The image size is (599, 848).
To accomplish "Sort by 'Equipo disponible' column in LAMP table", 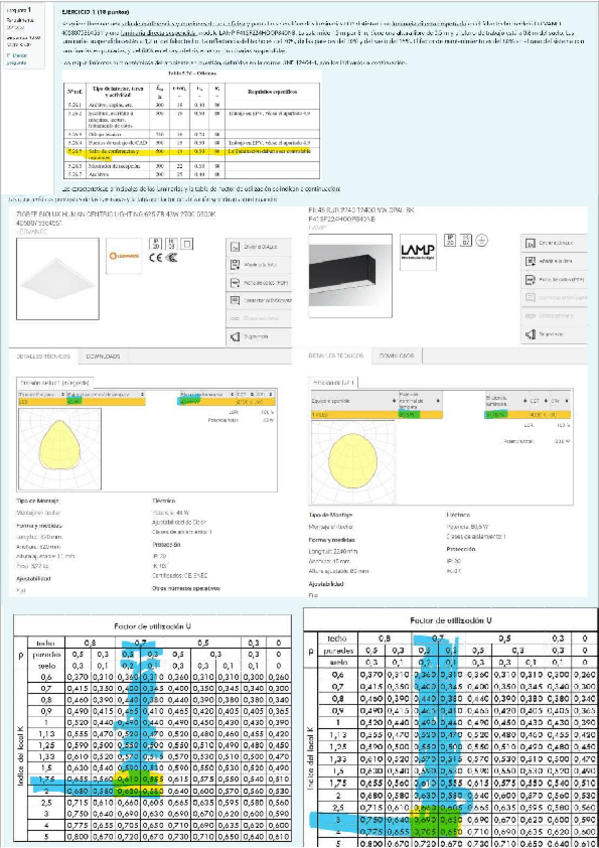I will [x=354, y=401].
